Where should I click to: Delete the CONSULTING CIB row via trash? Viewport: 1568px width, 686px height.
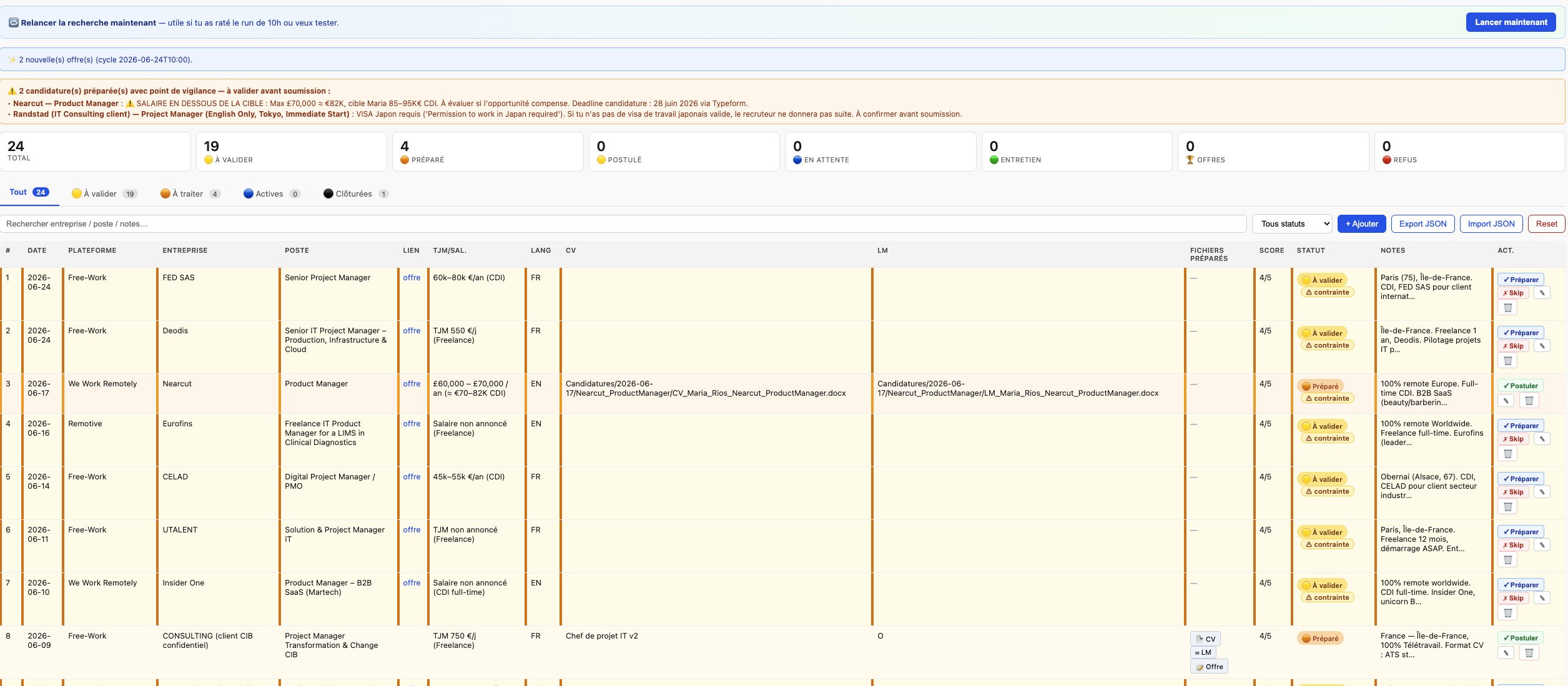pos(1529,653)
